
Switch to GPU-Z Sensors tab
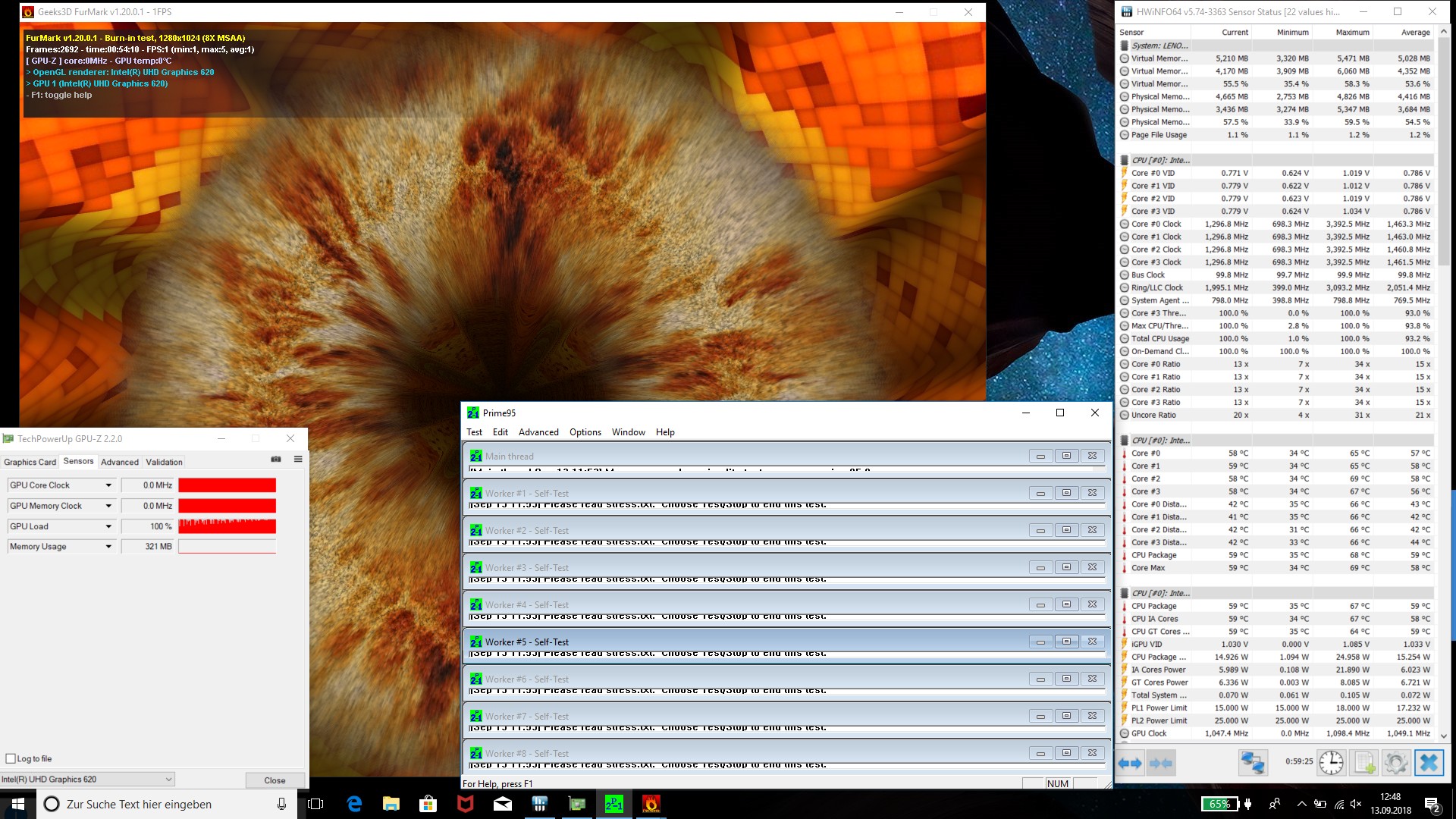(x=78, y=461)
